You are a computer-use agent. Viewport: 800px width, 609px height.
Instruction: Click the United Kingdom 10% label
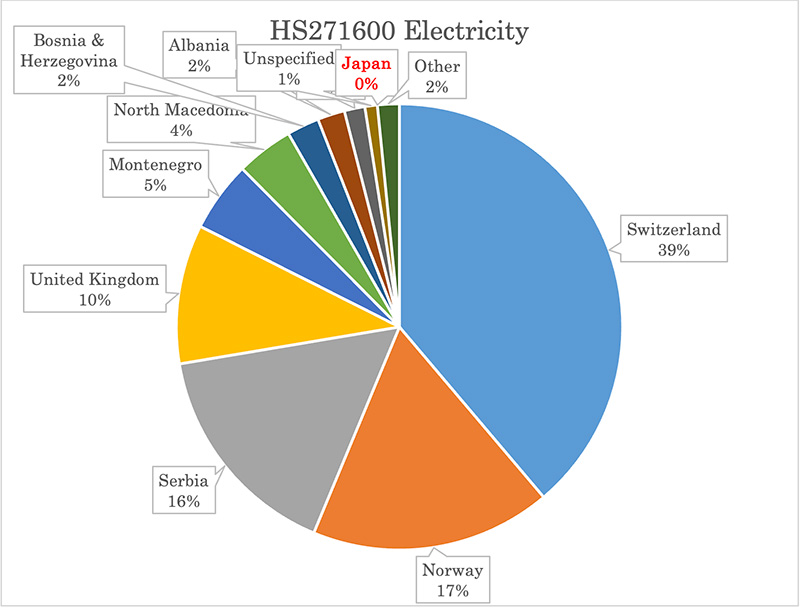click(95, 289)
